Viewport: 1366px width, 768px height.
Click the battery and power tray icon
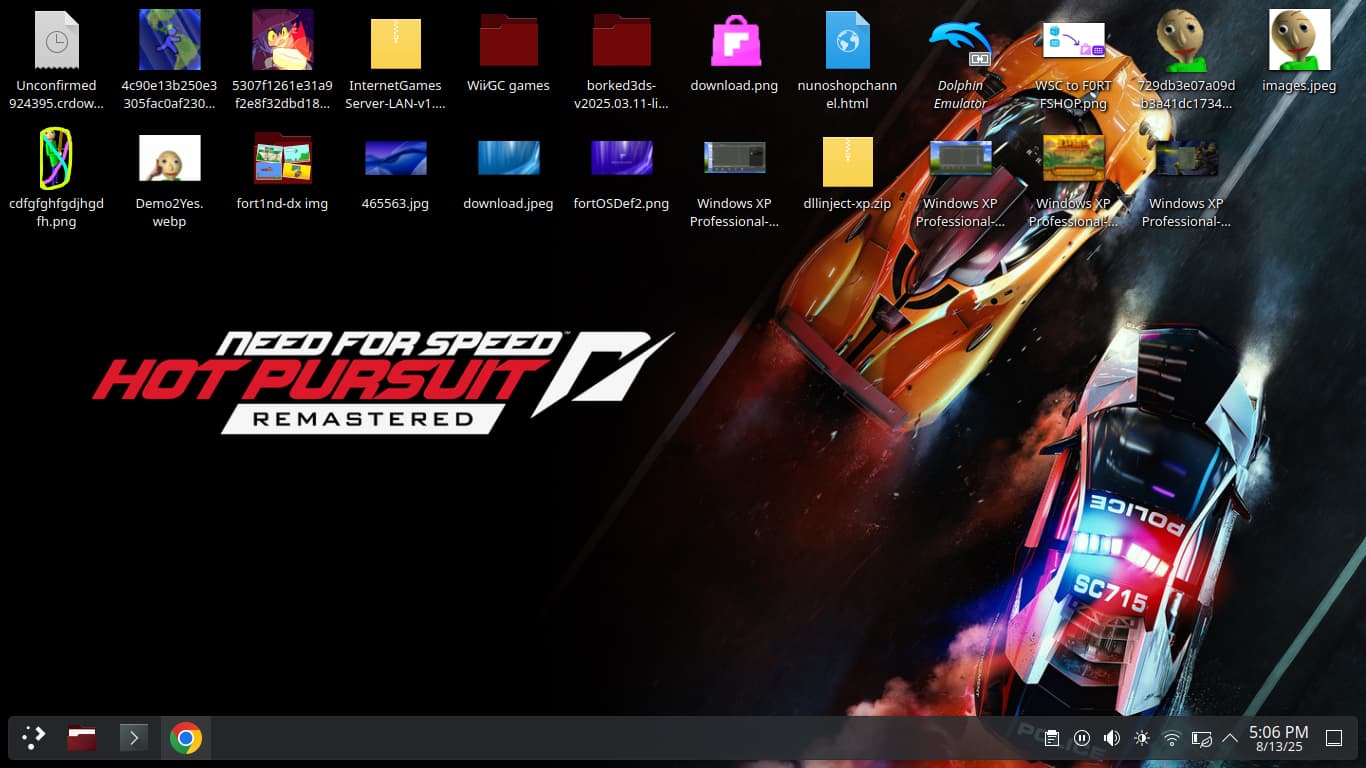point(1201,738)
